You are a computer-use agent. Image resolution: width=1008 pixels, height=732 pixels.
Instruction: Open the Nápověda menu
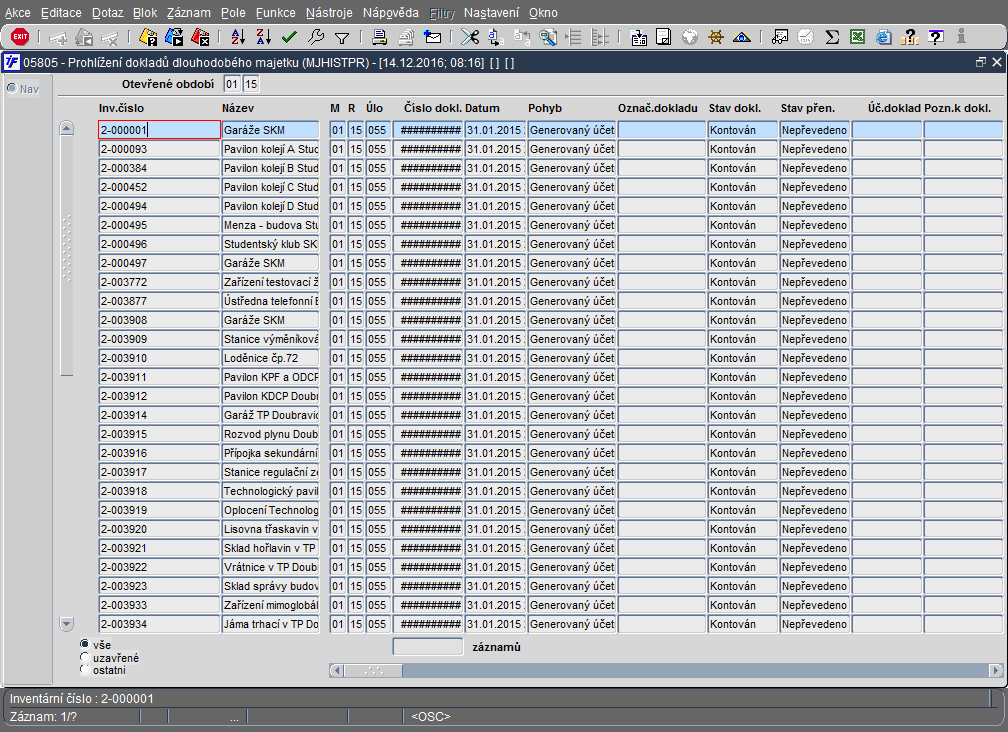pyautogui.click(x=390, y=13)
